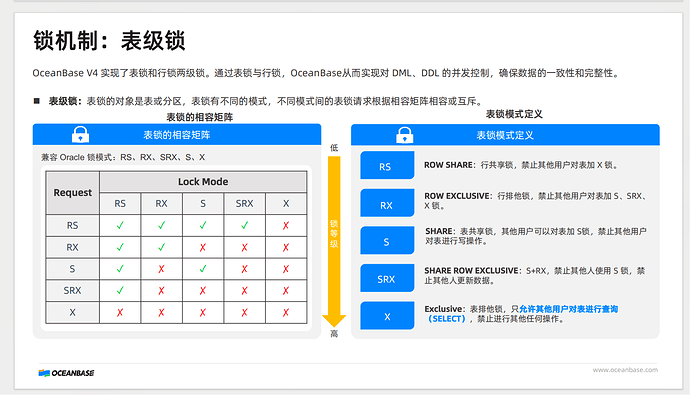Click the lock icon in lock mode definition header
This screenshot has width=690, height=395.
(404, 135)
